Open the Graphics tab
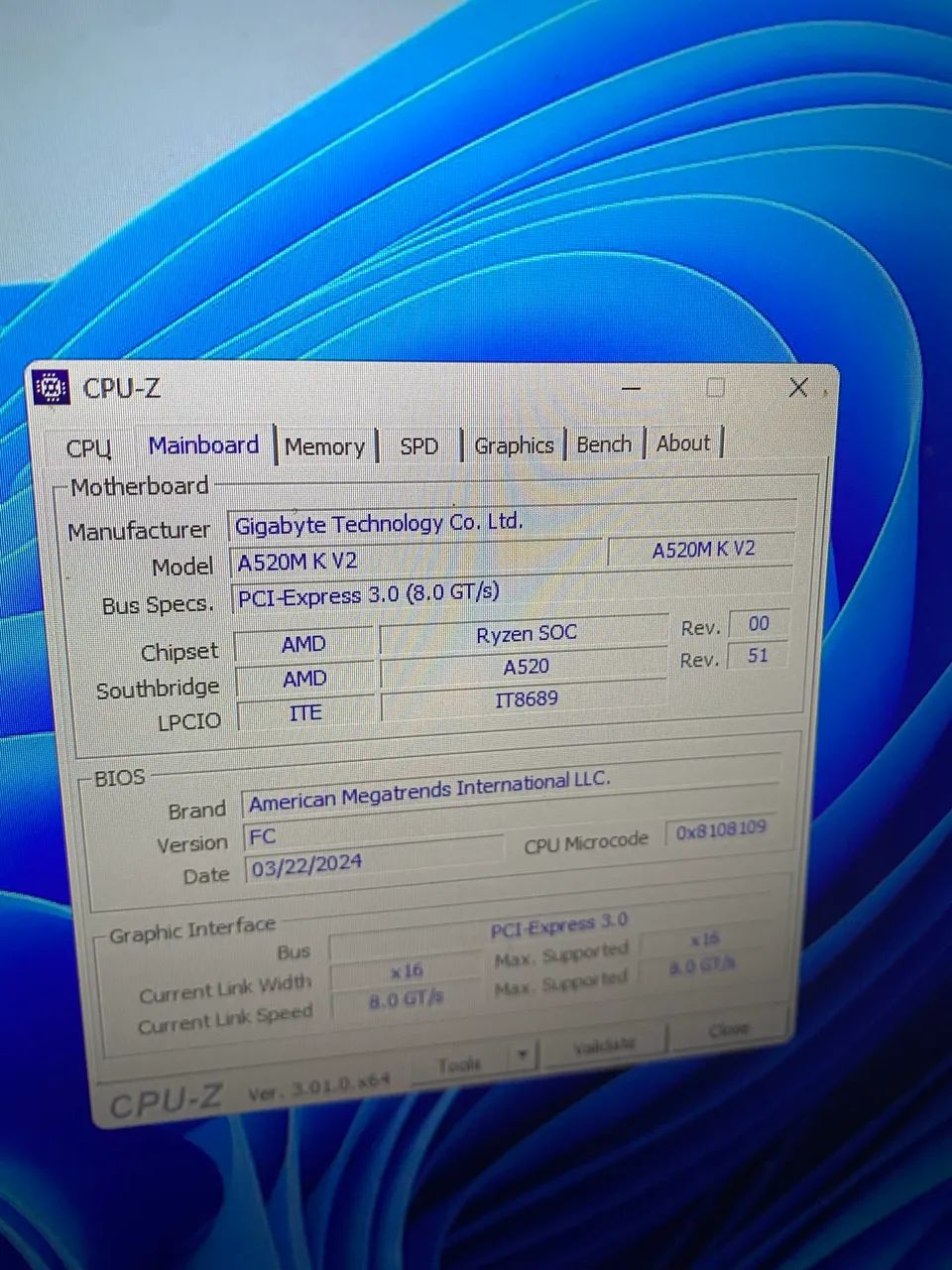The height and width of the screenshot is (1270, 952). point(513,444)
